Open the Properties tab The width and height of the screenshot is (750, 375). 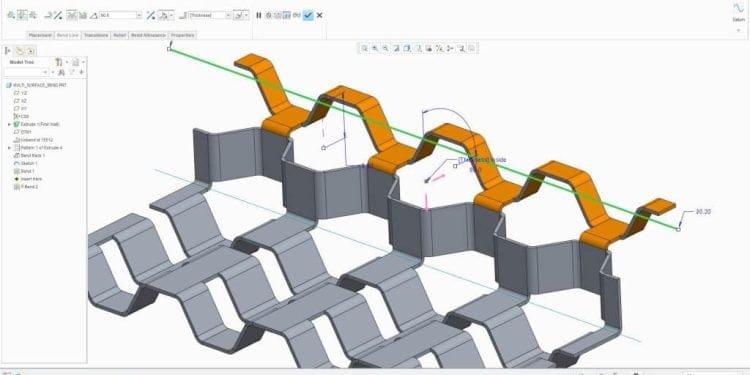[x=183, y=35]
